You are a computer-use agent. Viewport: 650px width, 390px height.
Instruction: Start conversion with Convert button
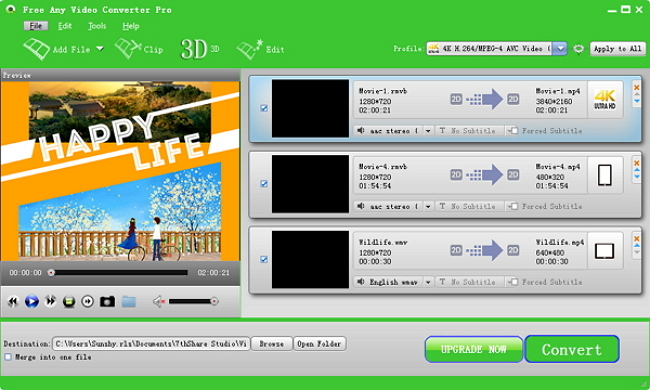click(572, 349)
